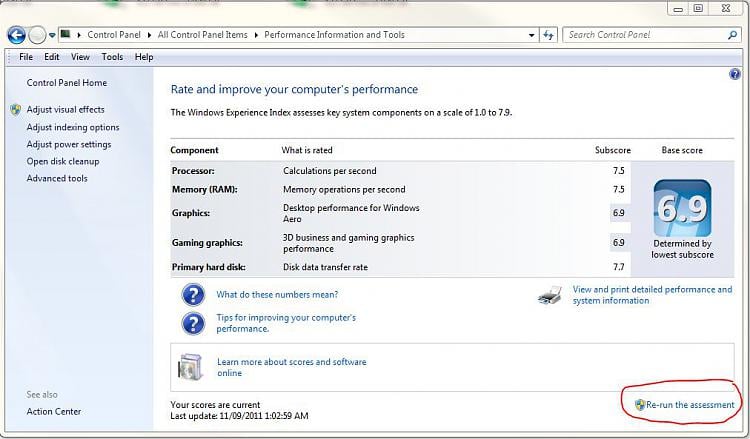Open the File menu

[x=26, y=57]
